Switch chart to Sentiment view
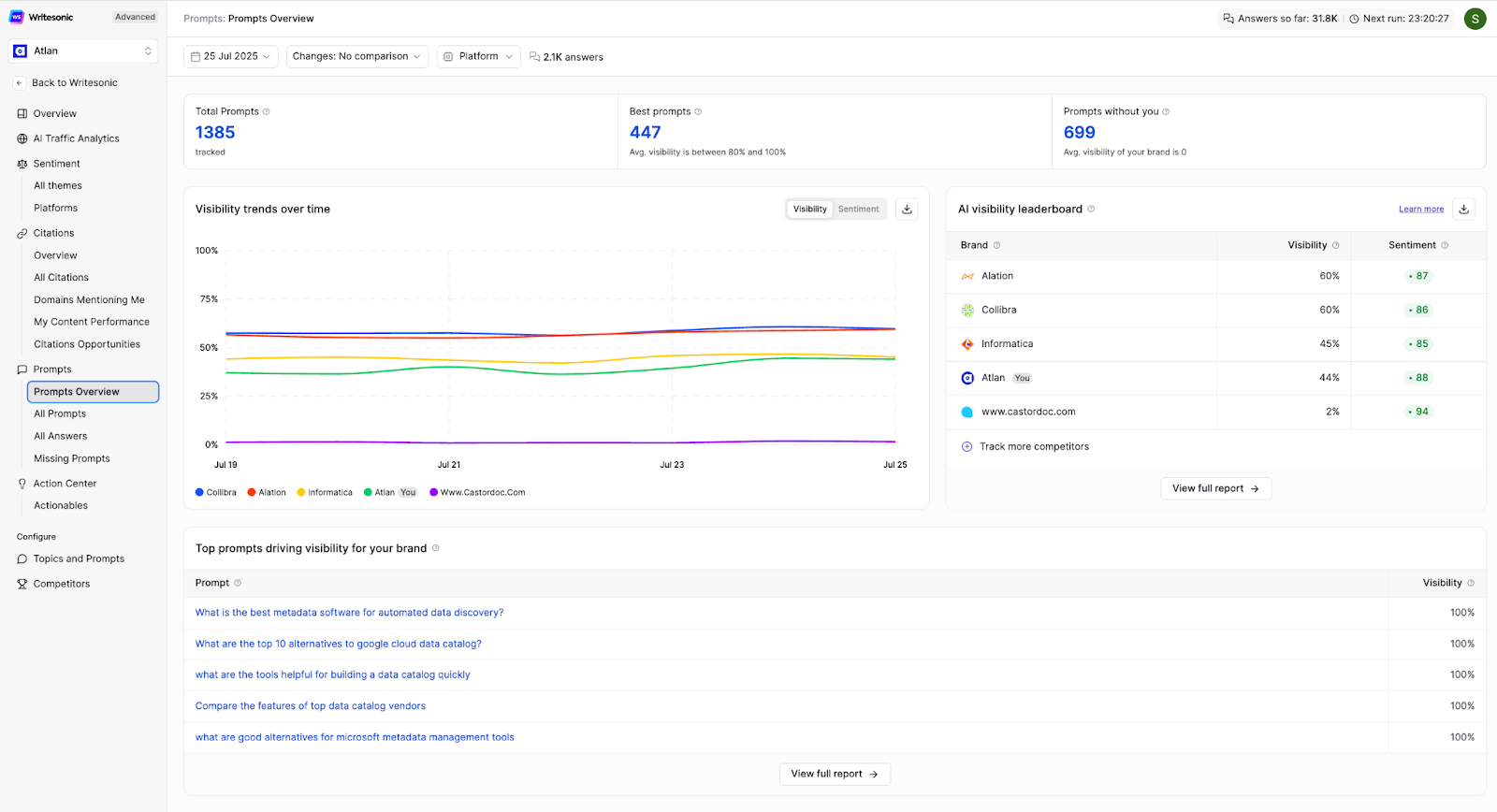 pos(858,210)
